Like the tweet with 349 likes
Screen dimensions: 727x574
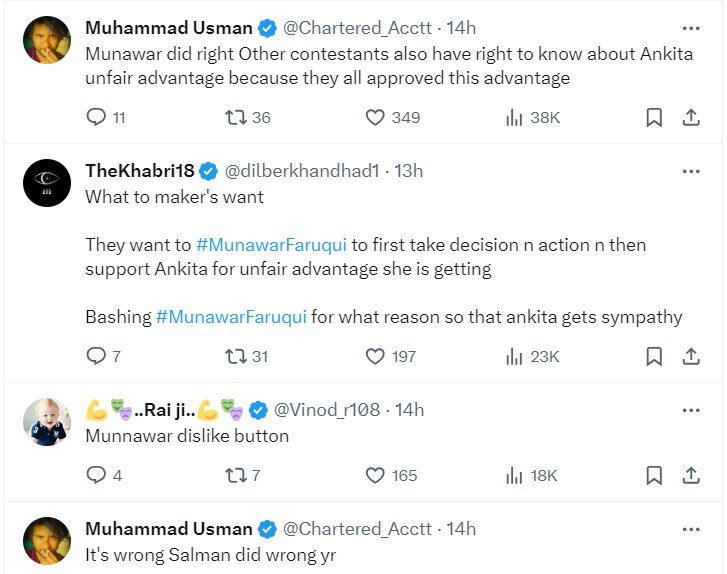pyautogui.click(x=375, y=118)
